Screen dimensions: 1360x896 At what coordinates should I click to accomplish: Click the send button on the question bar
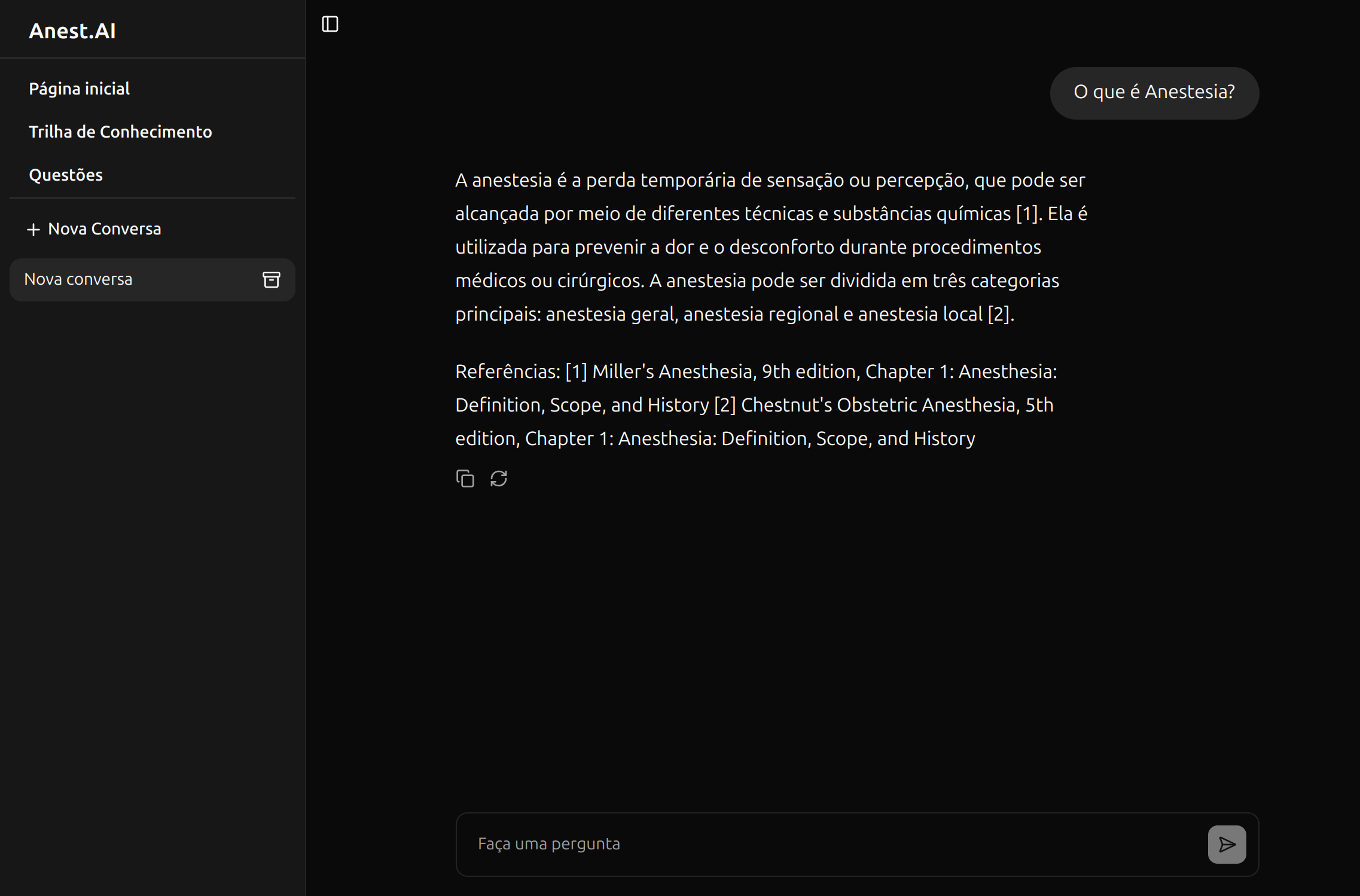click(x=1227, y=844)
